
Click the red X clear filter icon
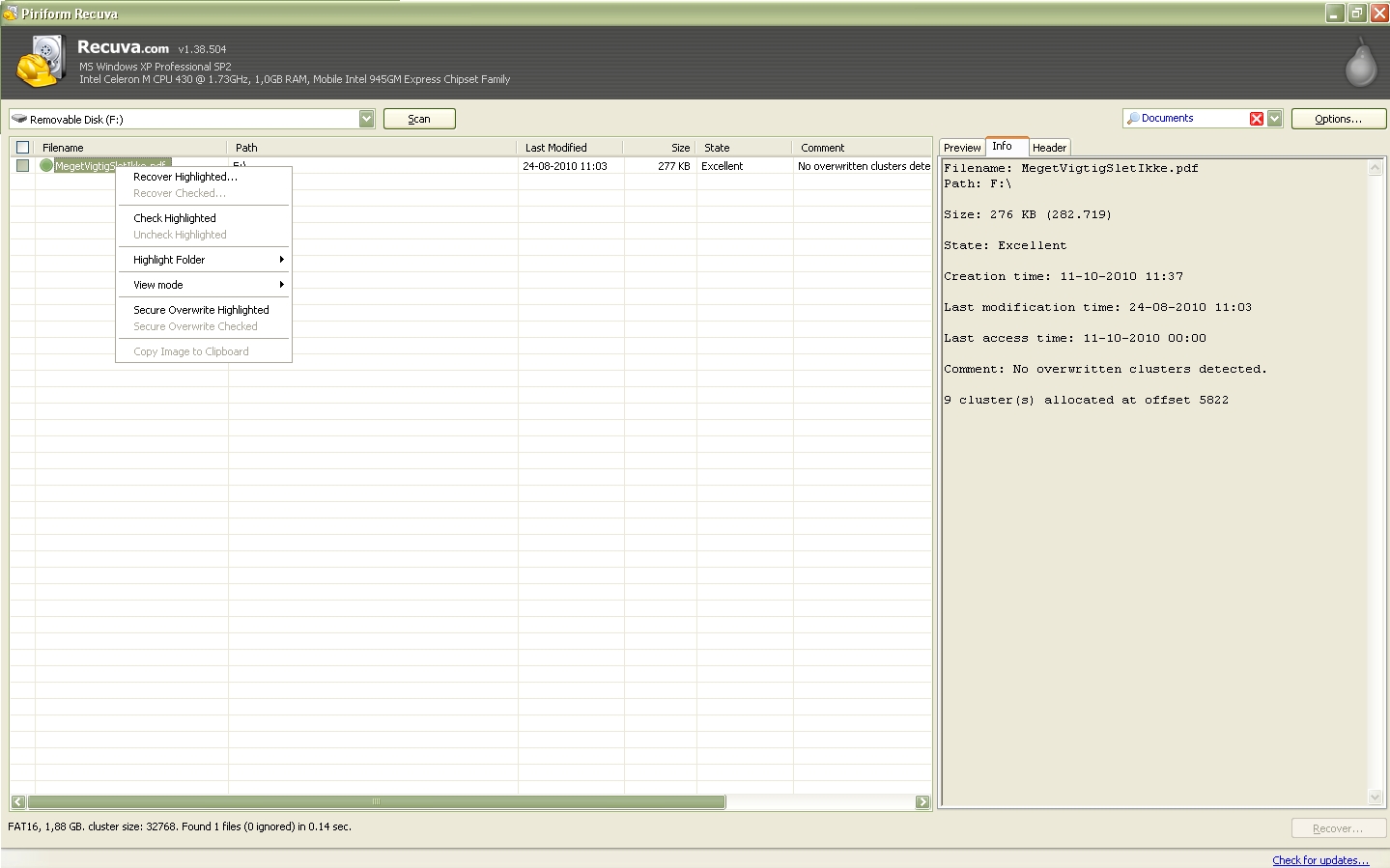coord(1256,119)
